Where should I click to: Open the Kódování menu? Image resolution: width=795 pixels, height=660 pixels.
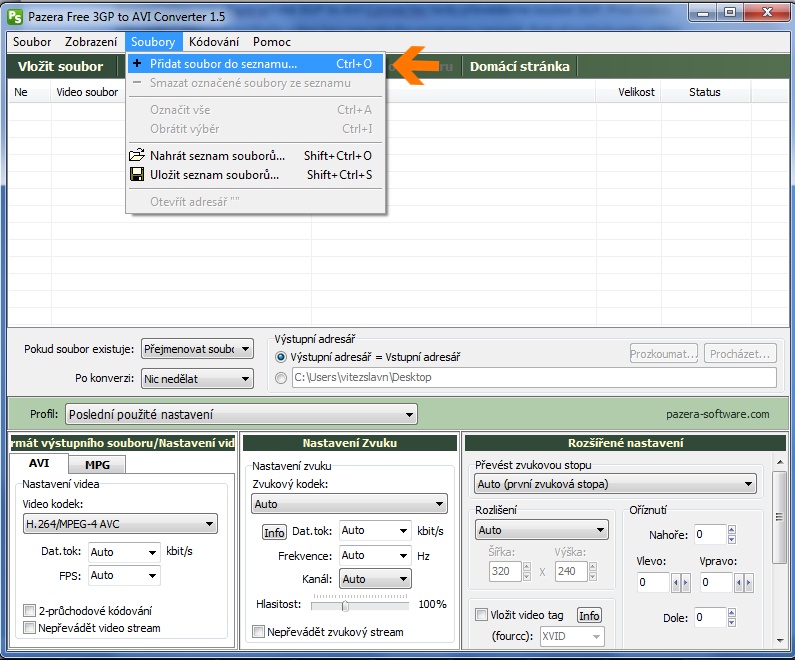(x=214, y=42)
